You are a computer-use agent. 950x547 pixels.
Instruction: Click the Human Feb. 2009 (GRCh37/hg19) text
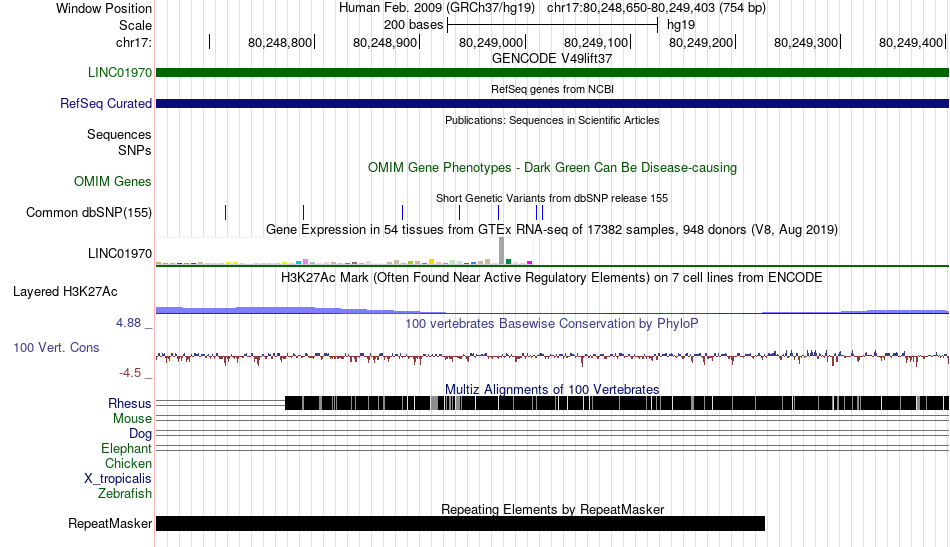[x=437, y=8]
